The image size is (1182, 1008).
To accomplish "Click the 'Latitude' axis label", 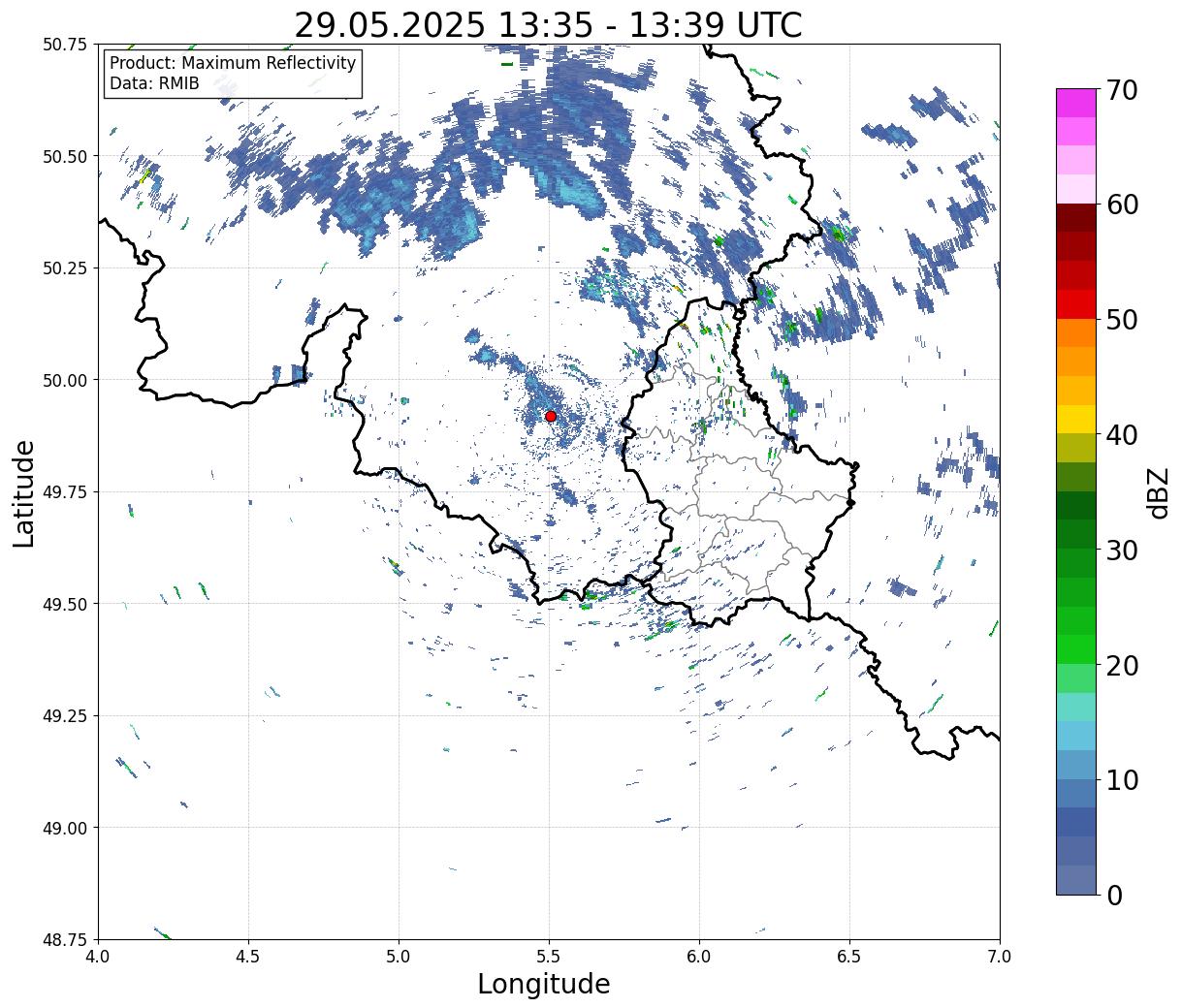I will (x=24, y=493).
